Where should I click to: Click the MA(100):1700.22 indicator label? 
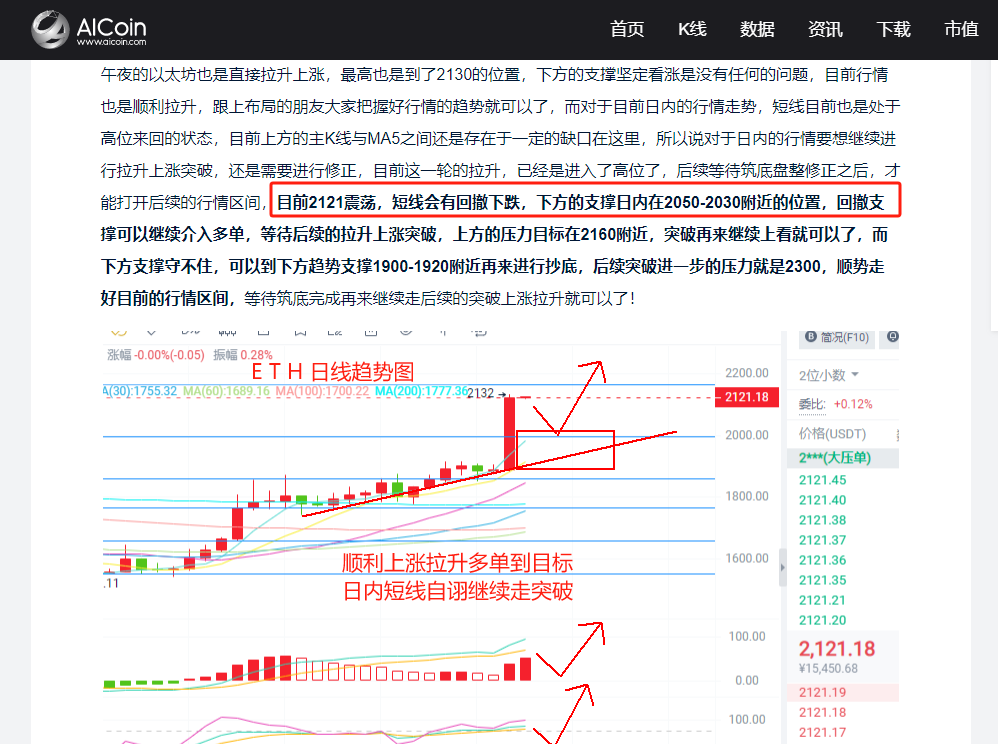pos(322,391)
